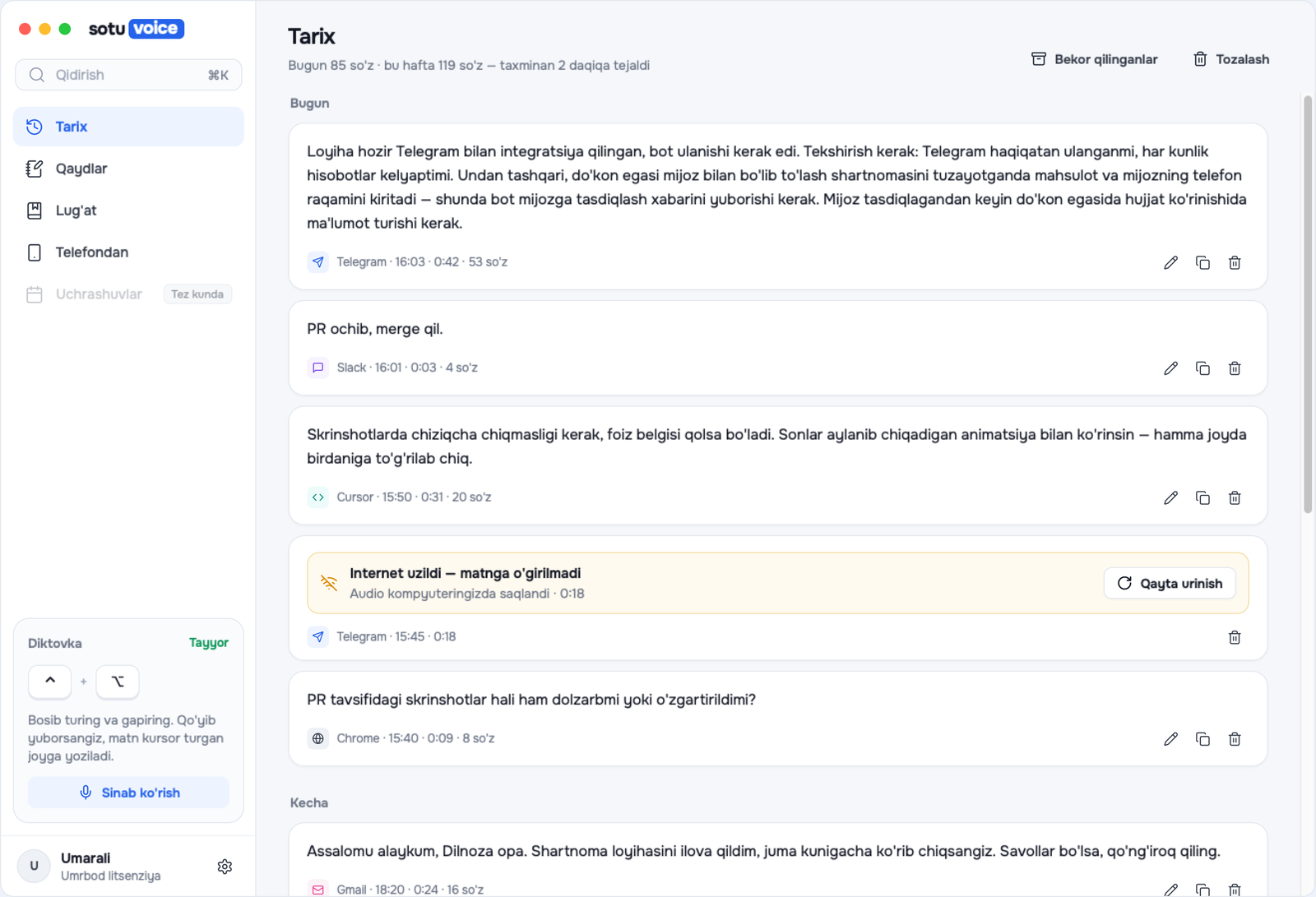This screenshot has width=1316, height=897.
Task: Open the Umarali user profile
Action: pyautogui.click(x=111, y=867)
